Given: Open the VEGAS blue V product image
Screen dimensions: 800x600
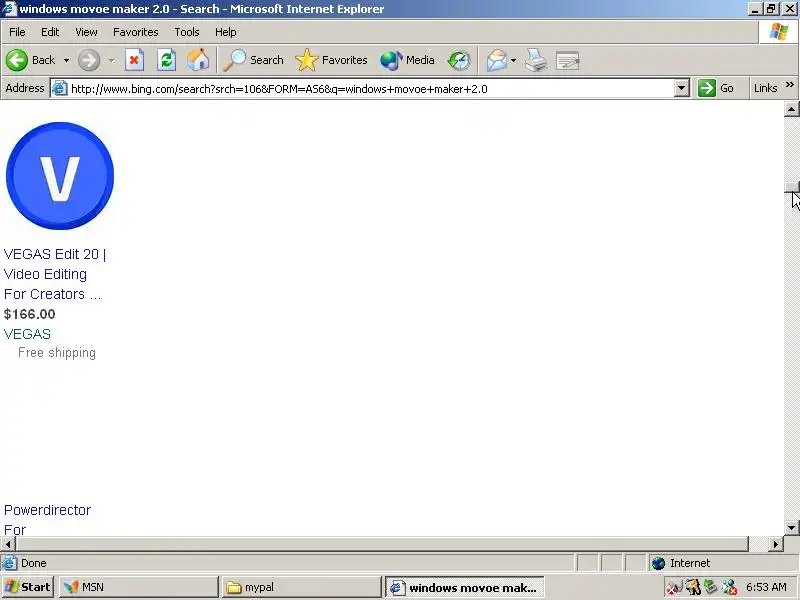Looking at the screenshot, I should tap(60, 176).
